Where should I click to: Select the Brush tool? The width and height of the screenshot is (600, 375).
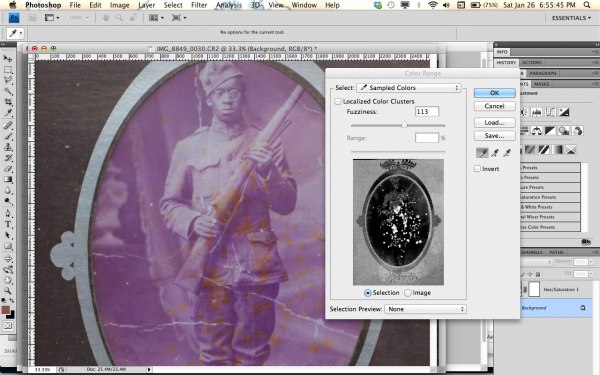tap(8, 136)
